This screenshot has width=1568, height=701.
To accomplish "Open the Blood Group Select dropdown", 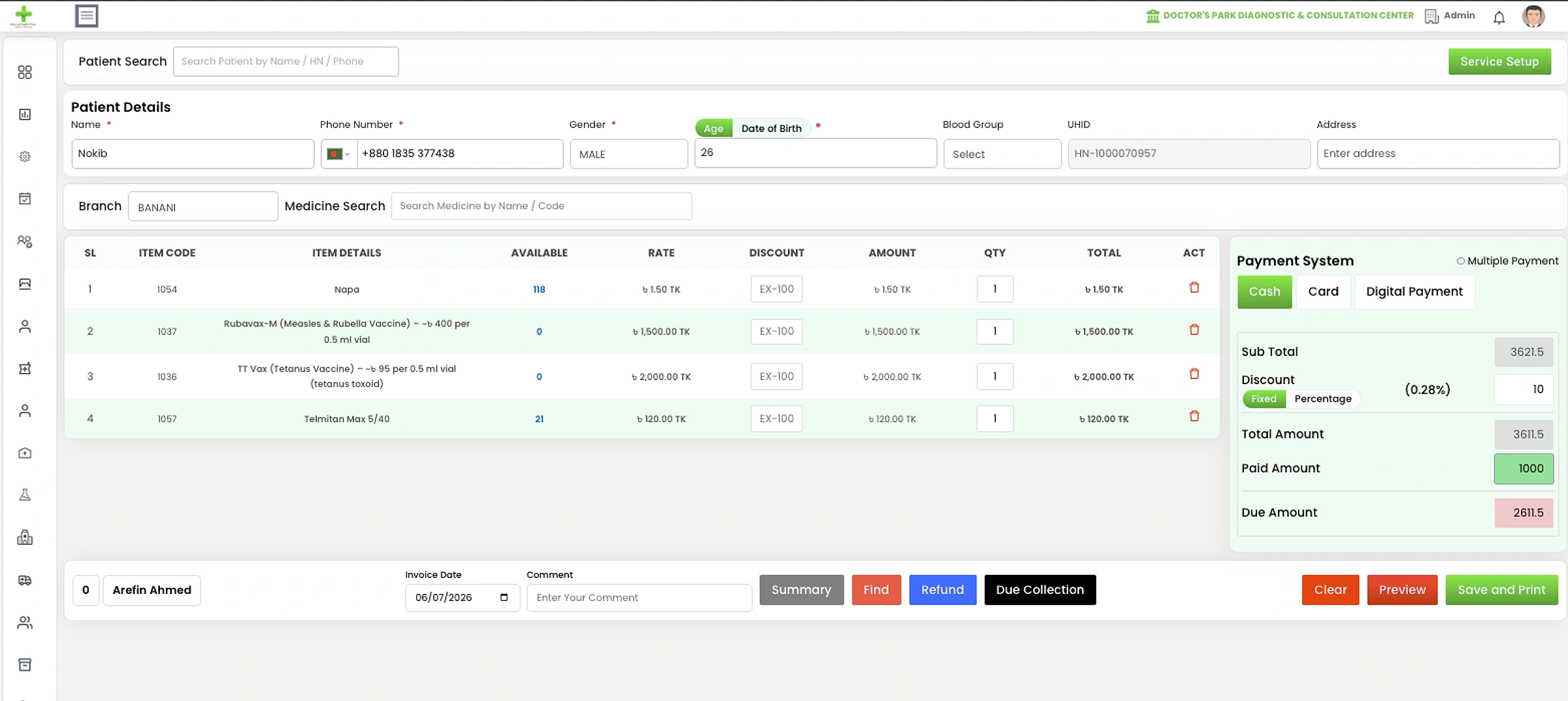I will click(1002, 154).
